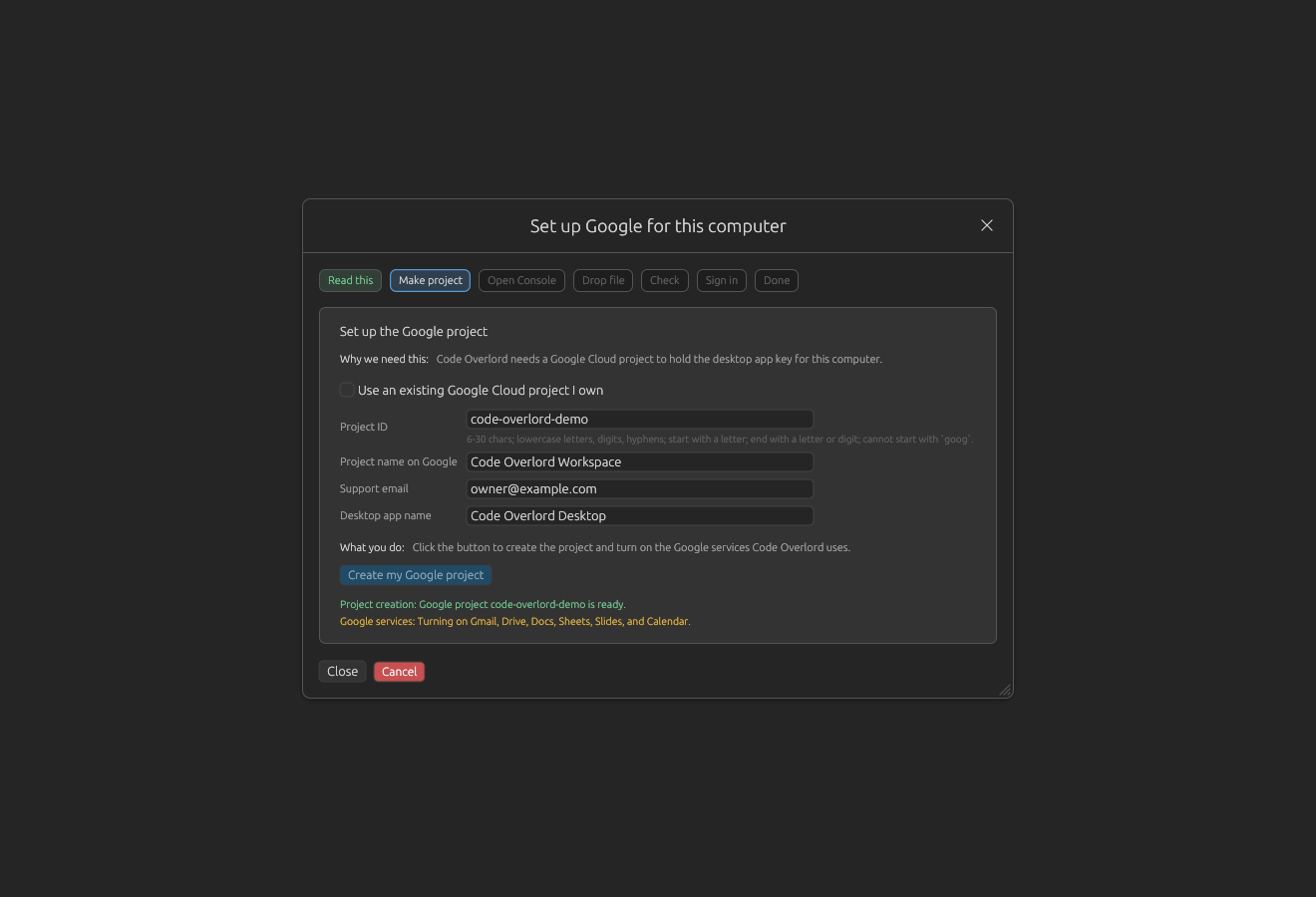This screenshot has width=1316, height=897.
Task: Click the Close button
Action: pyautogui.click(x=342, y=672)
